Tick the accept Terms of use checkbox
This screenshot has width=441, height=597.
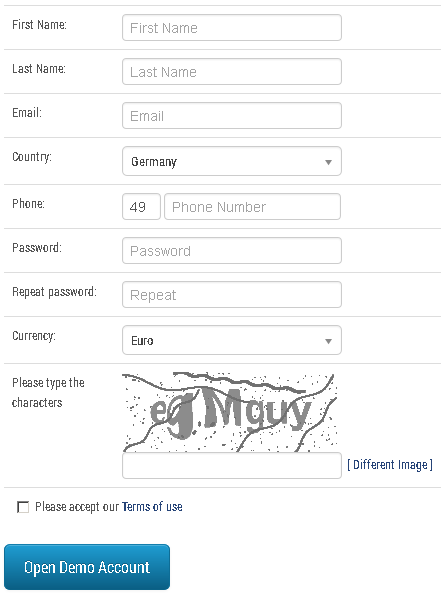(23, 507)
